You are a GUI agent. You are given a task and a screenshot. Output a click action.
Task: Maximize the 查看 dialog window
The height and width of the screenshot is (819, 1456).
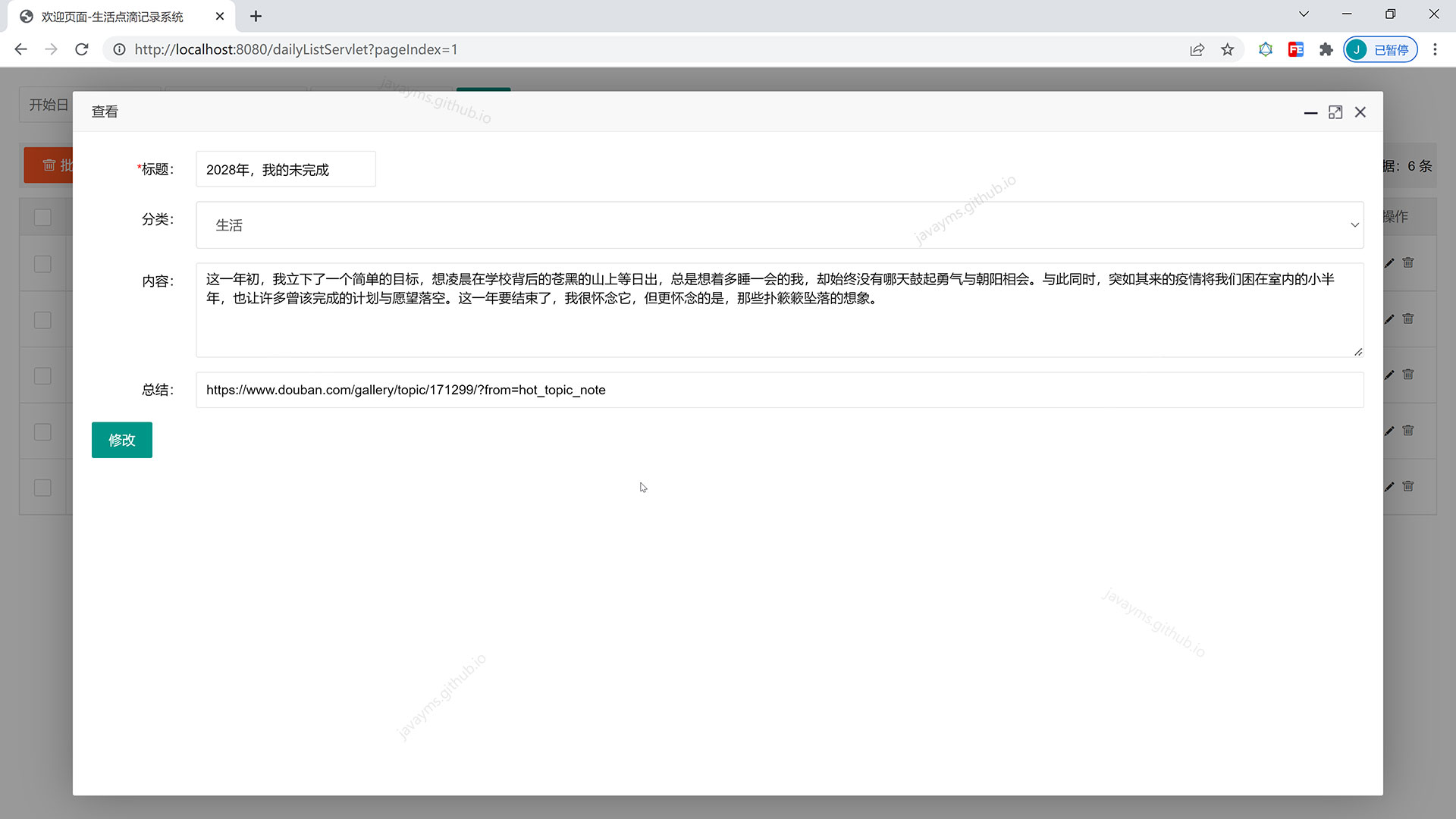1335,112
